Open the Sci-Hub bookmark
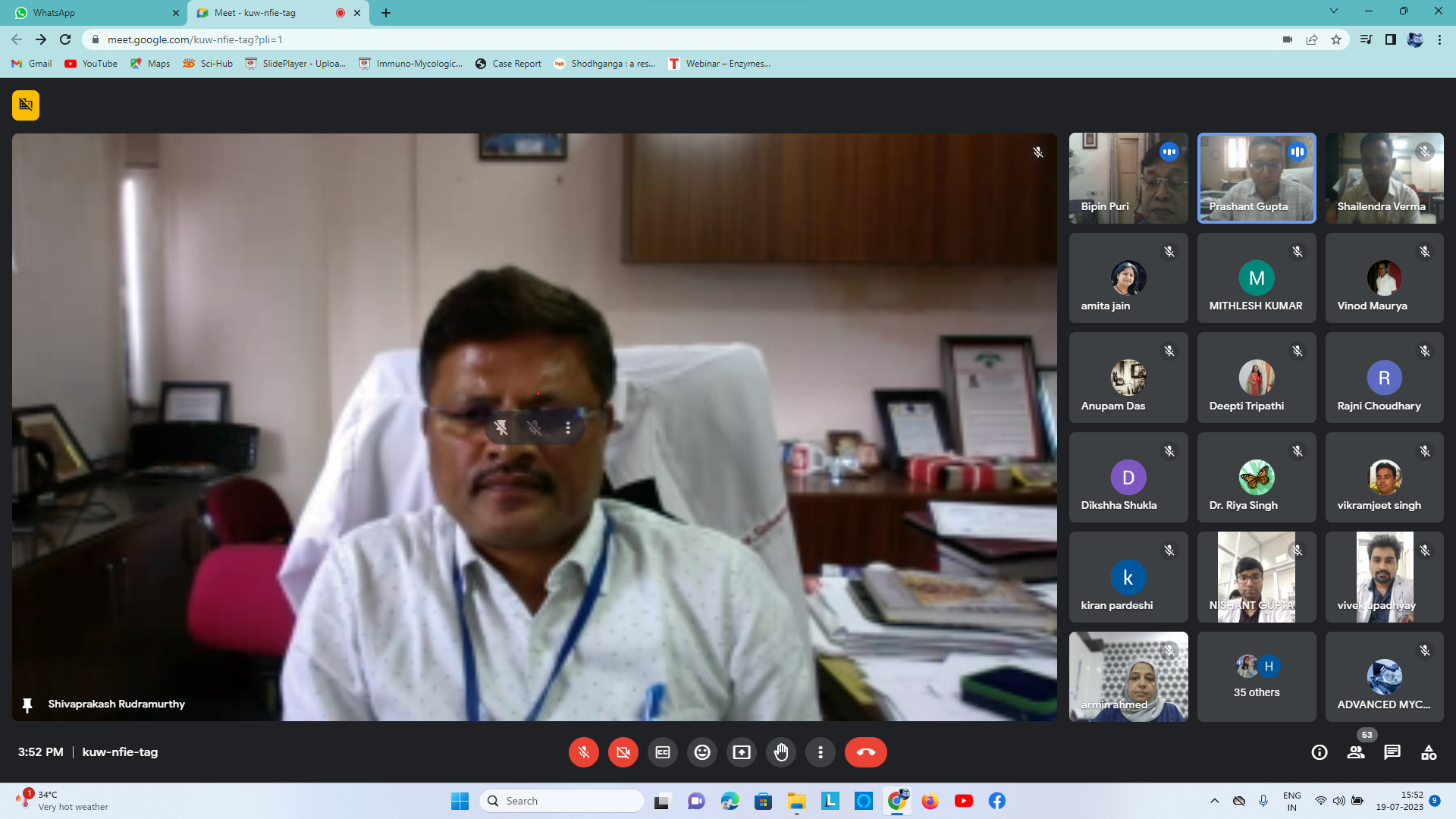Viewport: 1456px width, 819px height. (x=209, y=64)
